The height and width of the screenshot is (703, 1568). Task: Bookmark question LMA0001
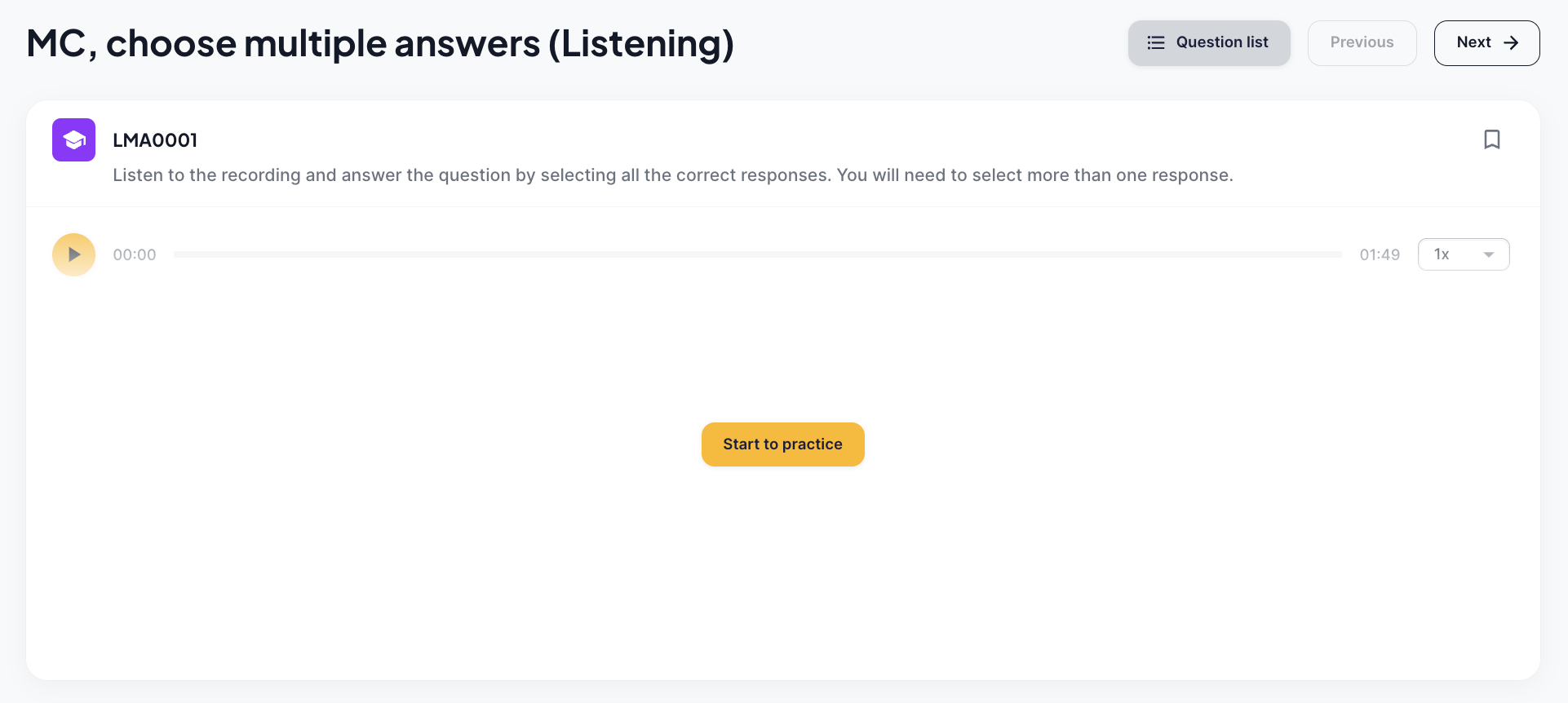(x=1491, y=139)
